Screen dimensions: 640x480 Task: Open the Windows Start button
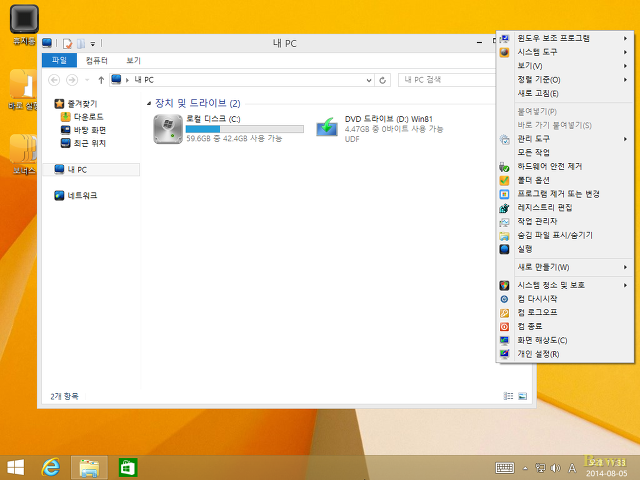[16, 468]
